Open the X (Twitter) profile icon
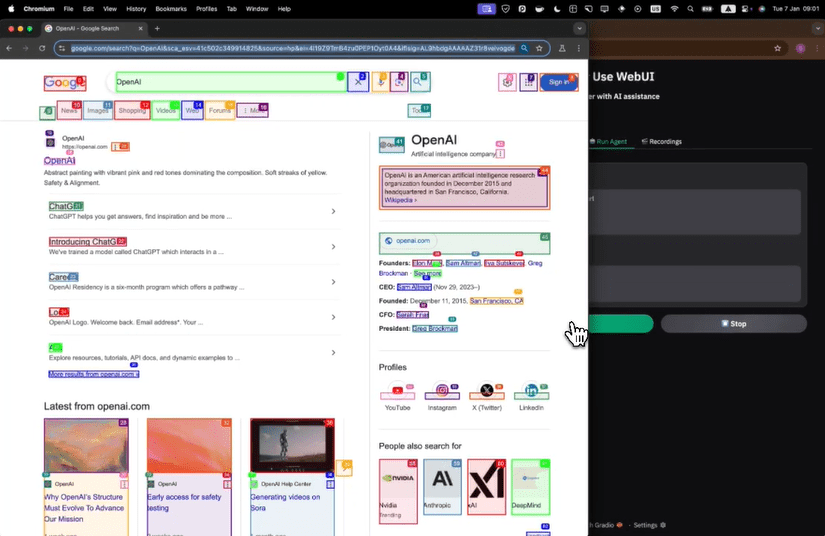This screenshot has height=536, width=825. 487,391
